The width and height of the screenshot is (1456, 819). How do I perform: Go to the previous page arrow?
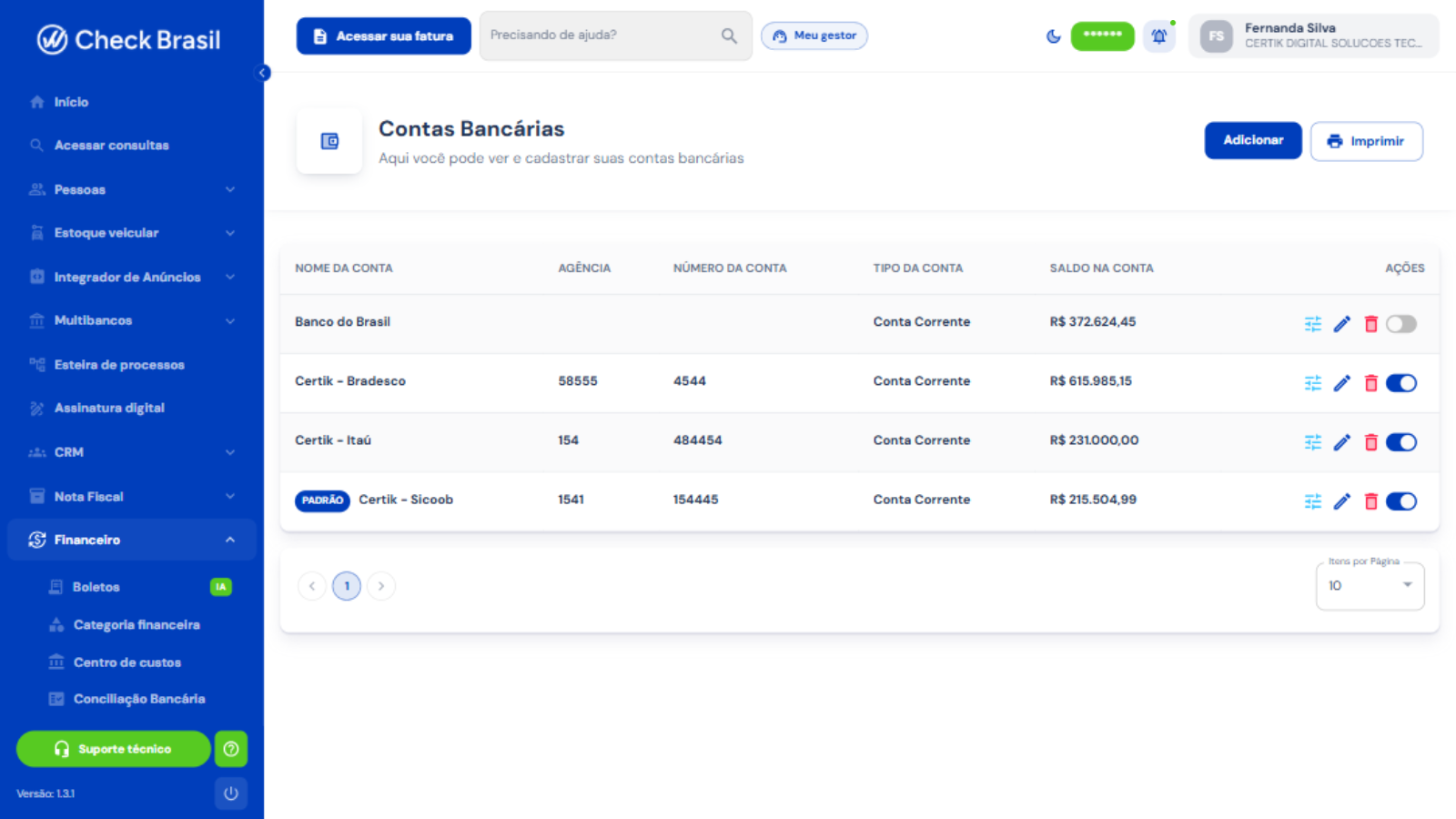tap(312, 586)
